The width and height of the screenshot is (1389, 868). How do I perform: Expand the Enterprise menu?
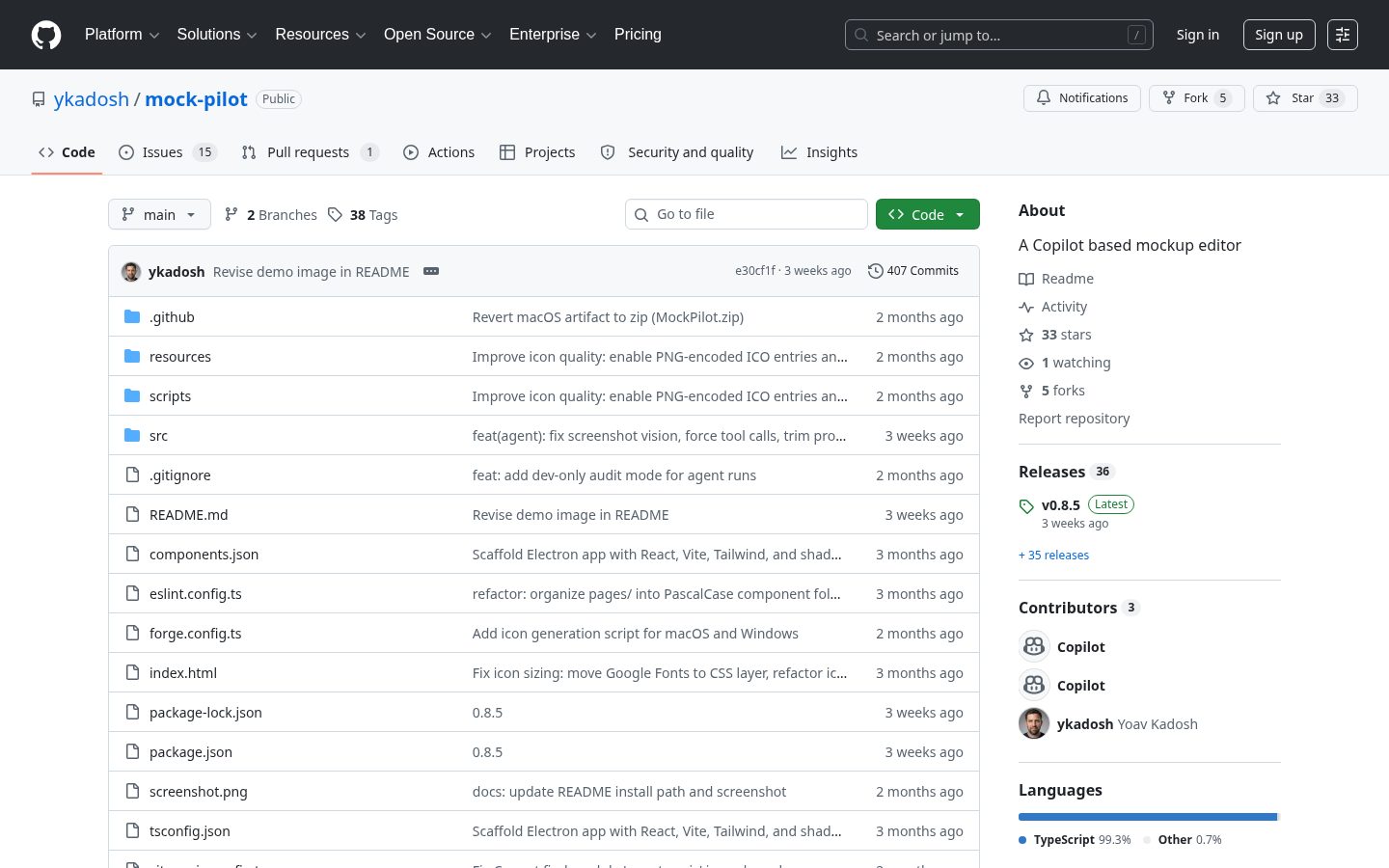tap(553, 35)
